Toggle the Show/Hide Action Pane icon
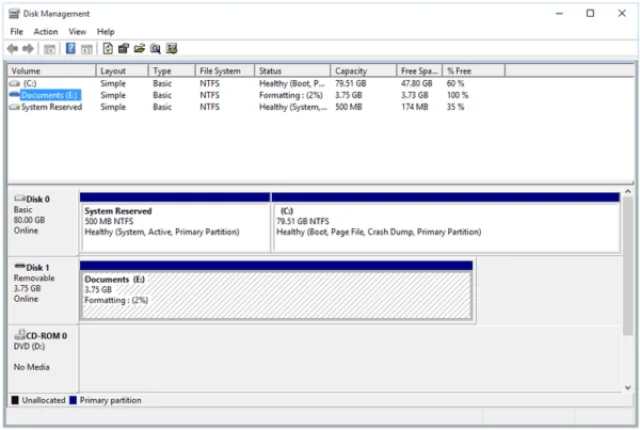 [87, 49]
